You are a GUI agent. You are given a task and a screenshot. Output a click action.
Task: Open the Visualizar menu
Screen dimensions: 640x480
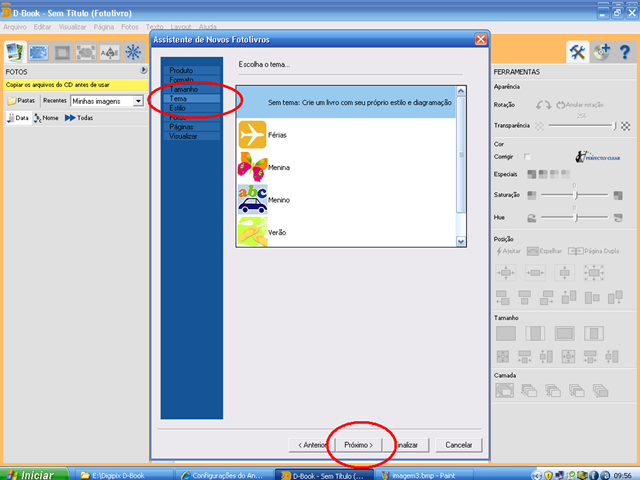[72, 27]
